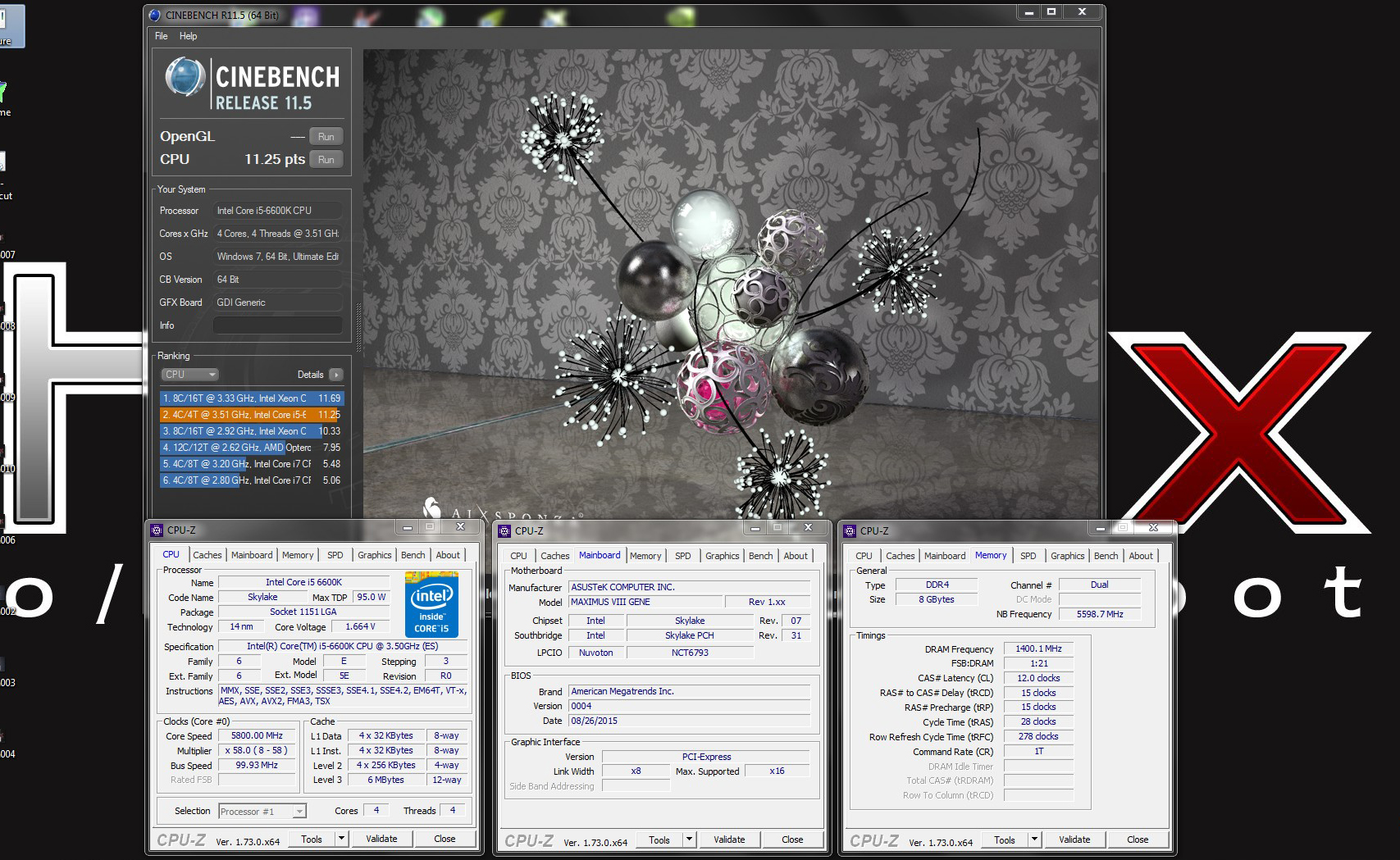This screenshot has width=1400, height=860.
Task: Switch to Memory tab in first CPU-Z window
Action: tap(298, 555)
